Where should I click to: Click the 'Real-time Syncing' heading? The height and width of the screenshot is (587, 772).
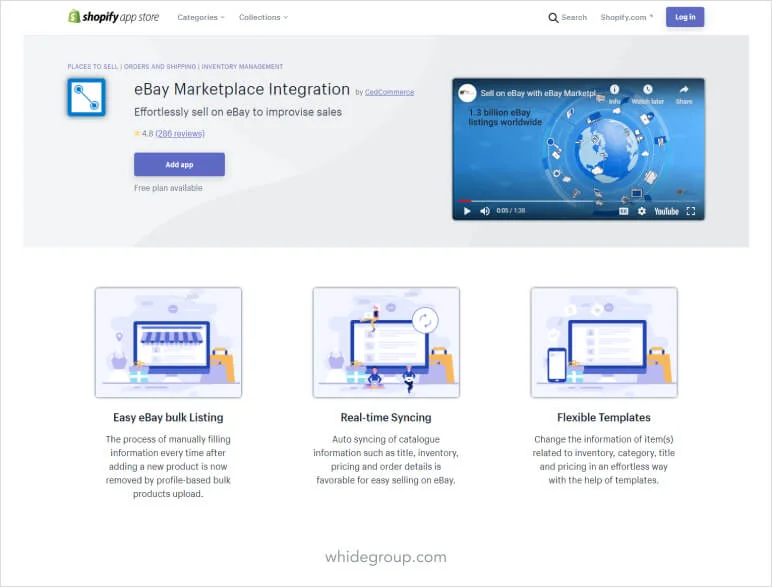(x=386, y=418)
